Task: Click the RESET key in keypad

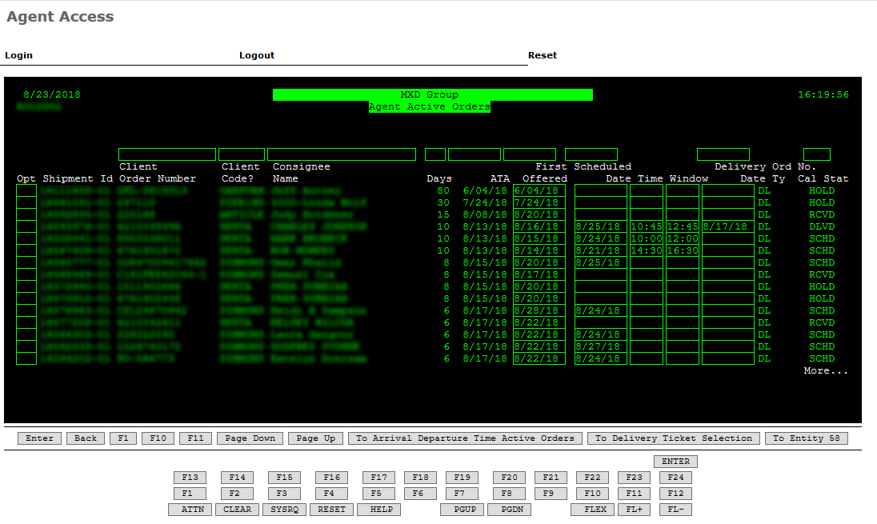Action: pos(332,509)
